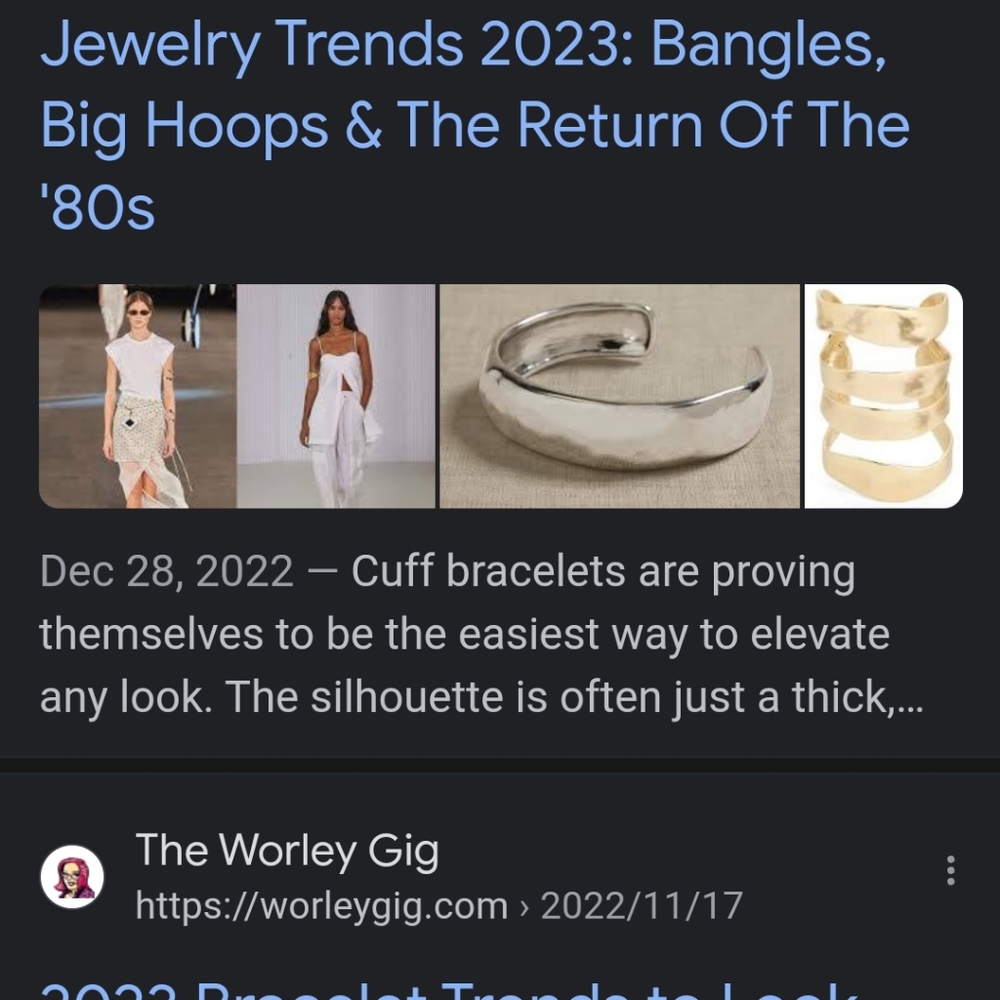Image resolution: width=1000 pixels, height=1000 pixels.
Task: Tap The Worley Gig site name
Action: 287,851
